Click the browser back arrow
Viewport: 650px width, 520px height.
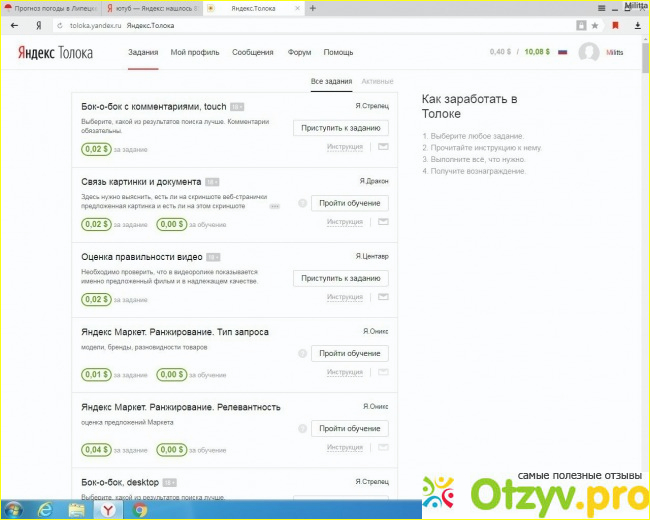click(x=13, y=25)
